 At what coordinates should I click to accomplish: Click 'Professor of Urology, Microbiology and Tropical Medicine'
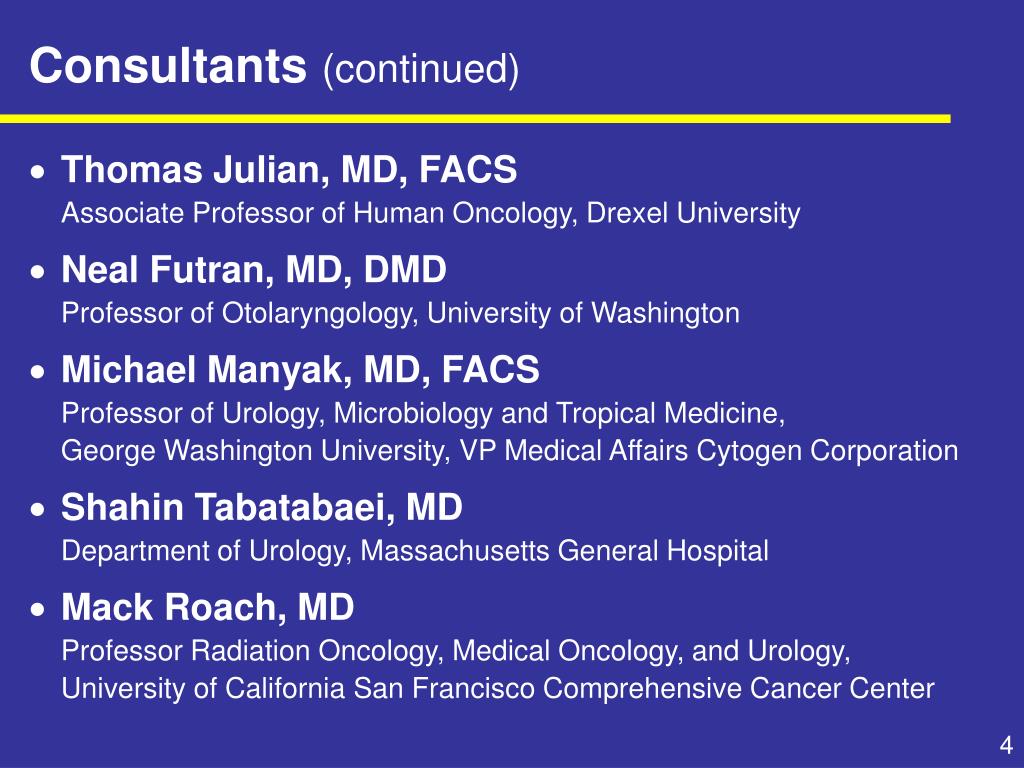423,413
